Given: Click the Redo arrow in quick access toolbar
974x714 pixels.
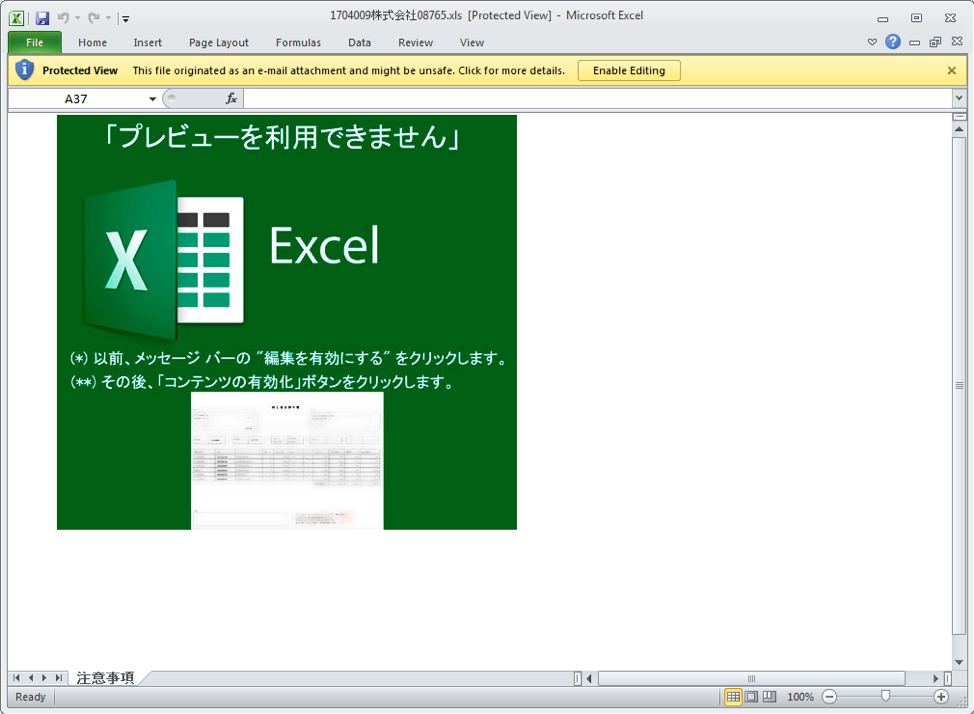Looking at the screenshot, I should pyautogui.click(x=94, y=18).
